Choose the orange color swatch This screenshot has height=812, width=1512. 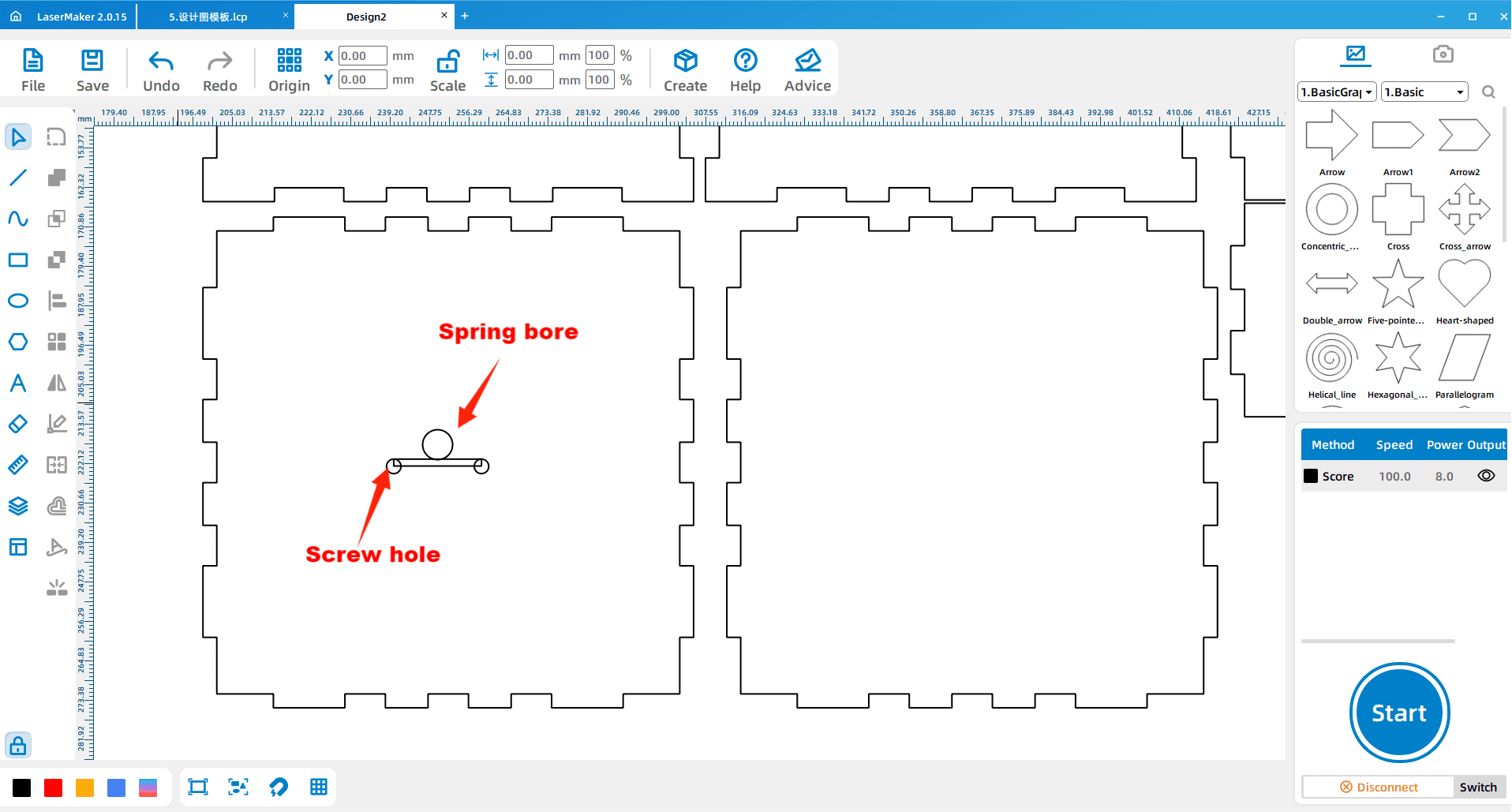pyautogui.click(x=85, y=788)
